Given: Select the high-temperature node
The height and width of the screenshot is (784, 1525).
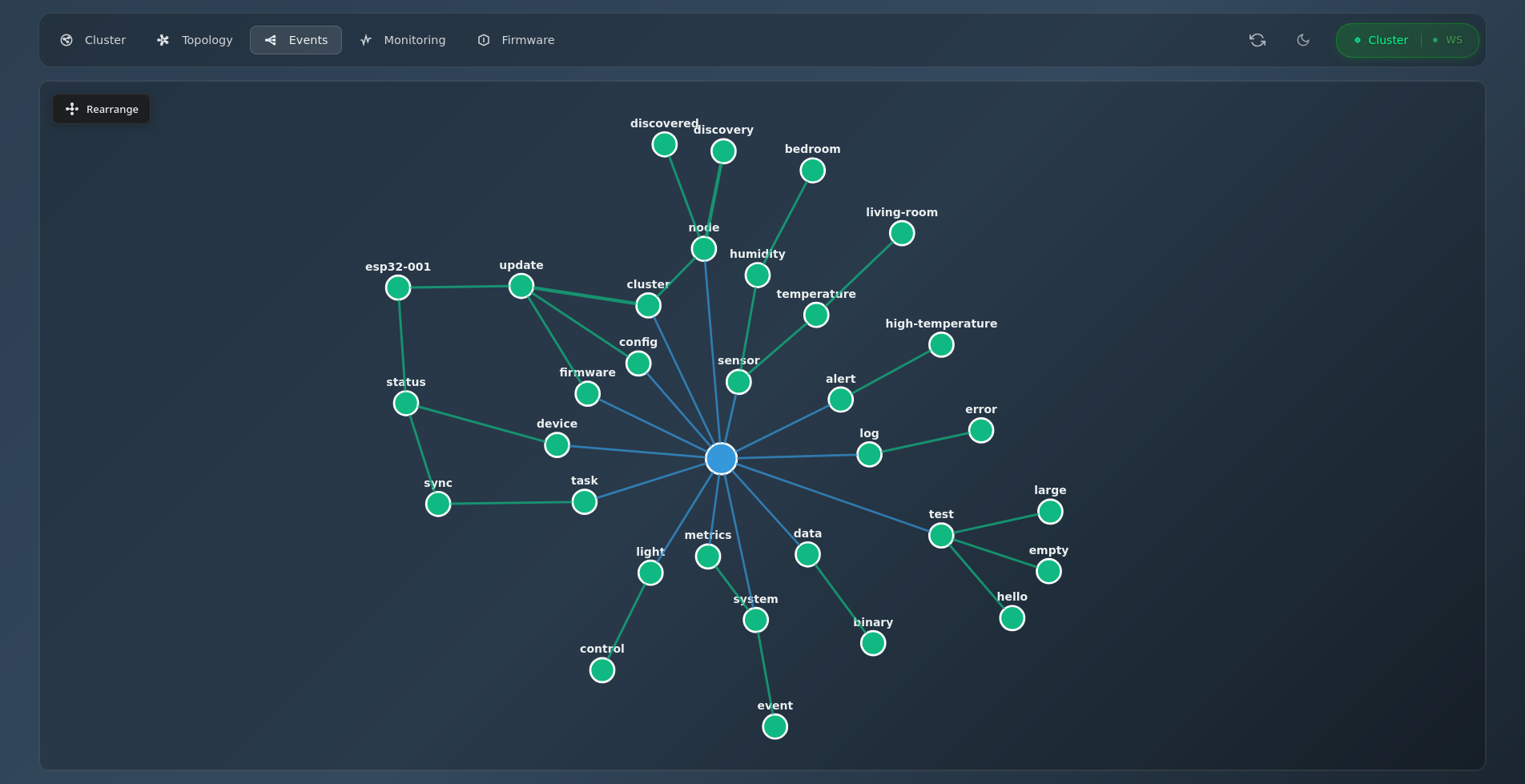Looking at the screenshot, I should click(941, 344).
